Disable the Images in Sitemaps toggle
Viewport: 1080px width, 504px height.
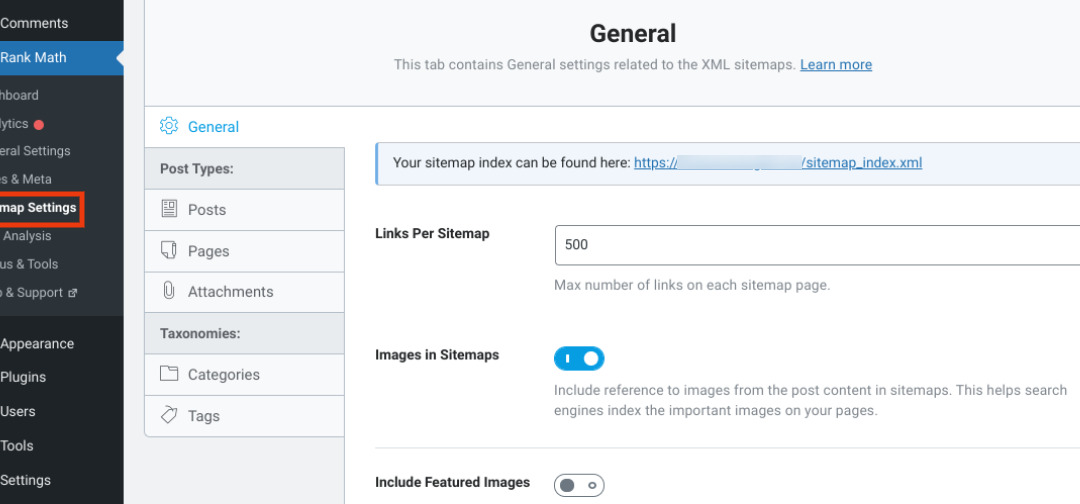pos(579,358)
